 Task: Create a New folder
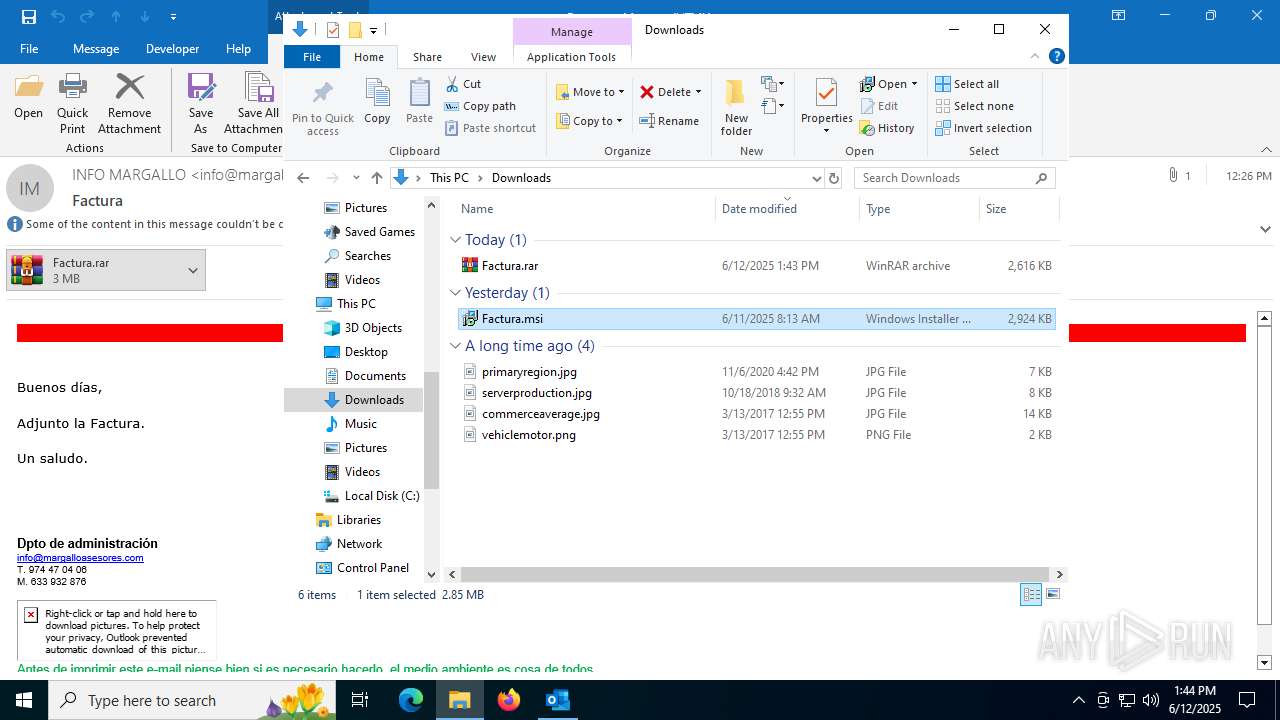[736, 107]
